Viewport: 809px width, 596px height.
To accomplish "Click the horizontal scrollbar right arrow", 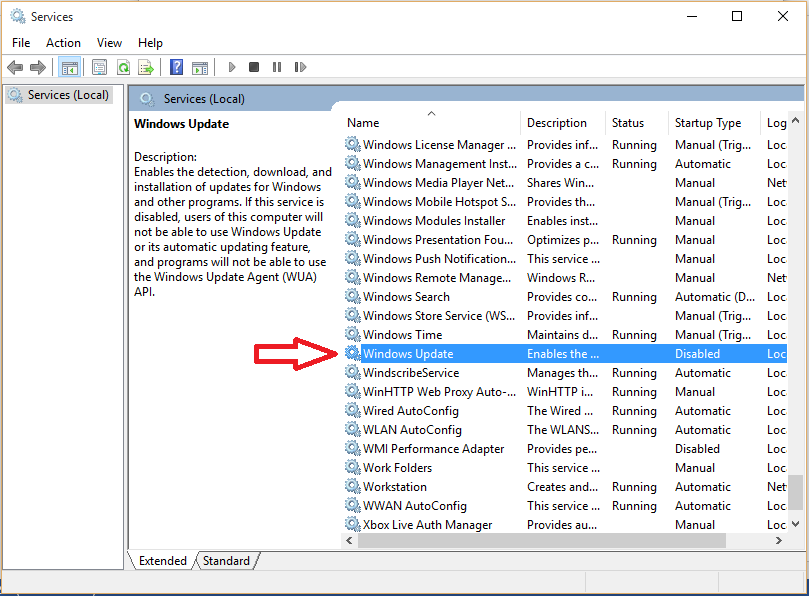I will pos(779,540).
